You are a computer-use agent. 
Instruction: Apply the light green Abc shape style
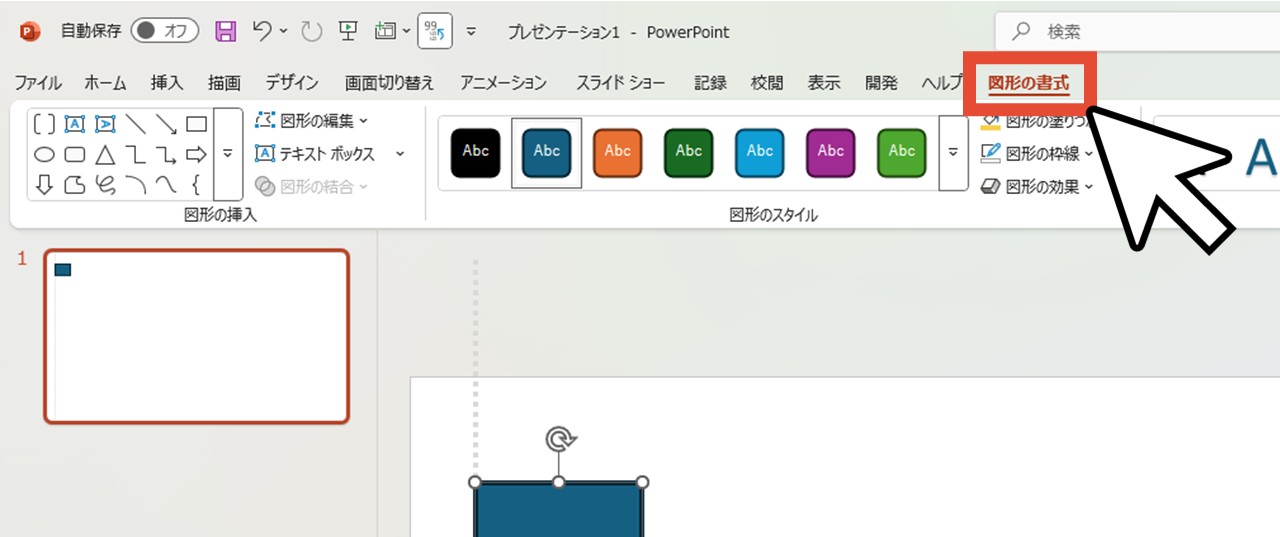pyautogui.click(x=902, y=153)
